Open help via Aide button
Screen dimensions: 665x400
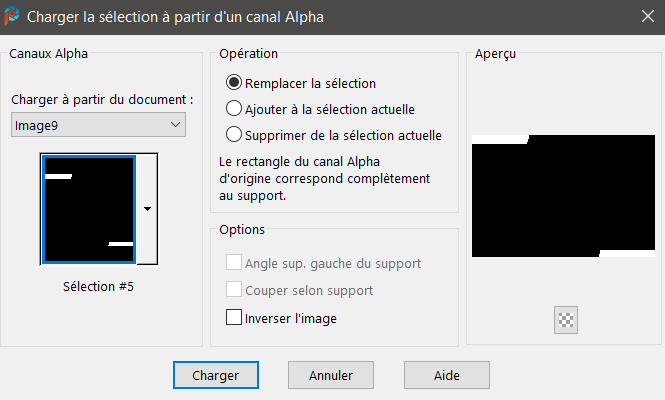(x=446, y=375)
